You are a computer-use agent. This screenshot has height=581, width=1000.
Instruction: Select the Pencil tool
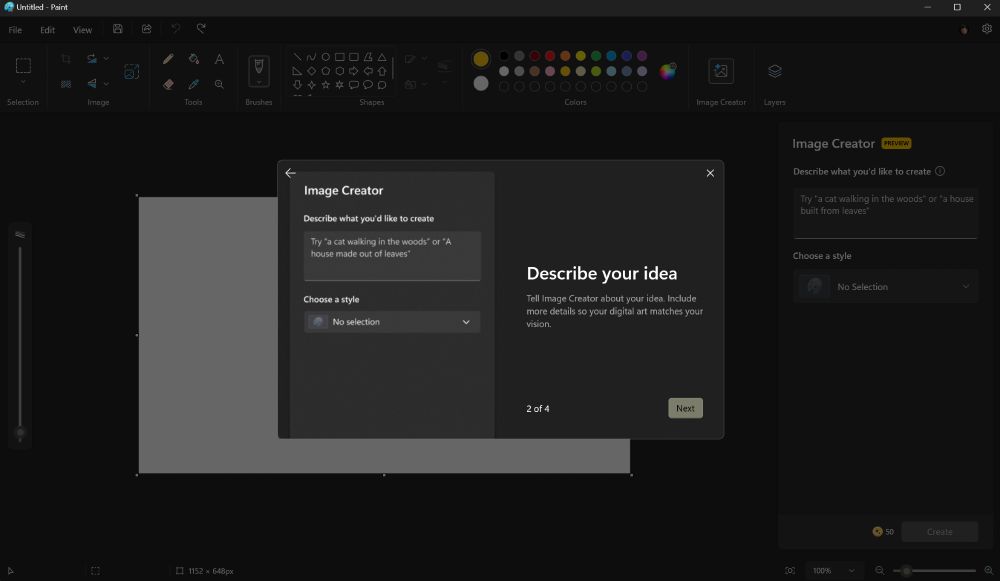(168, 59)
